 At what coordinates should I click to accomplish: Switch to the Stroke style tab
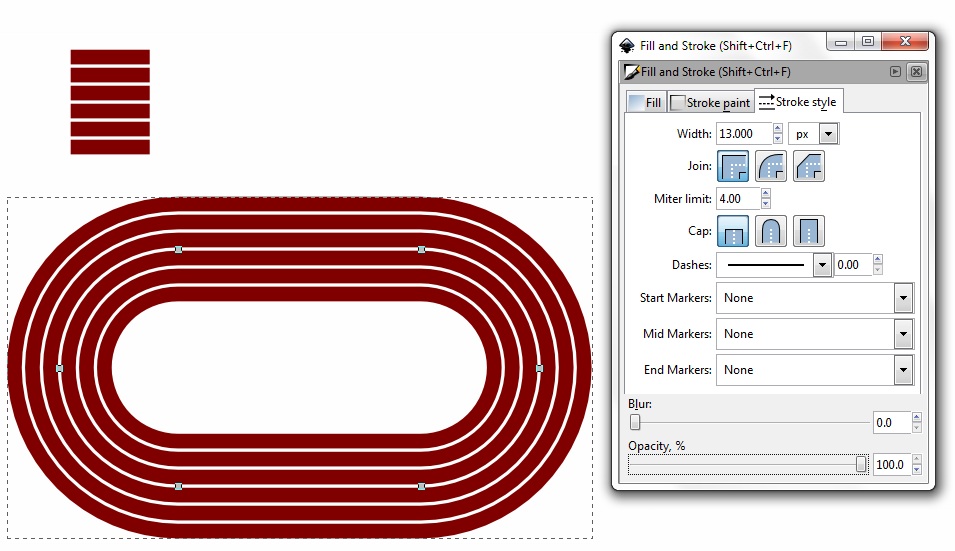(x=798, y=102)
